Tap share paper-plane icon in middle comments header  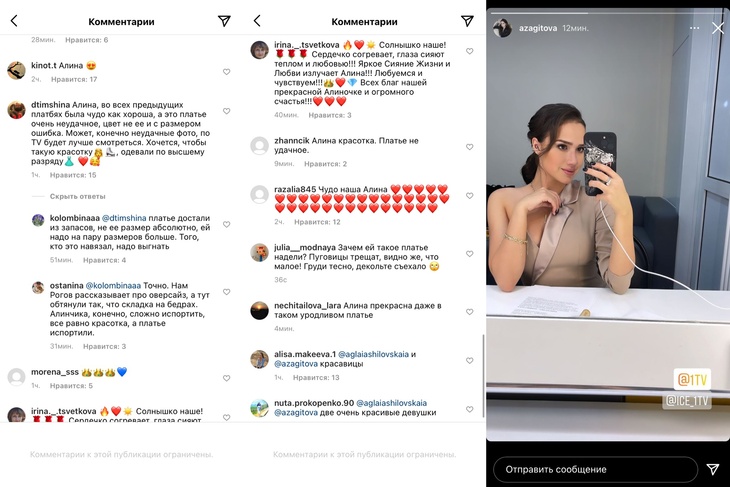point(467,20)
